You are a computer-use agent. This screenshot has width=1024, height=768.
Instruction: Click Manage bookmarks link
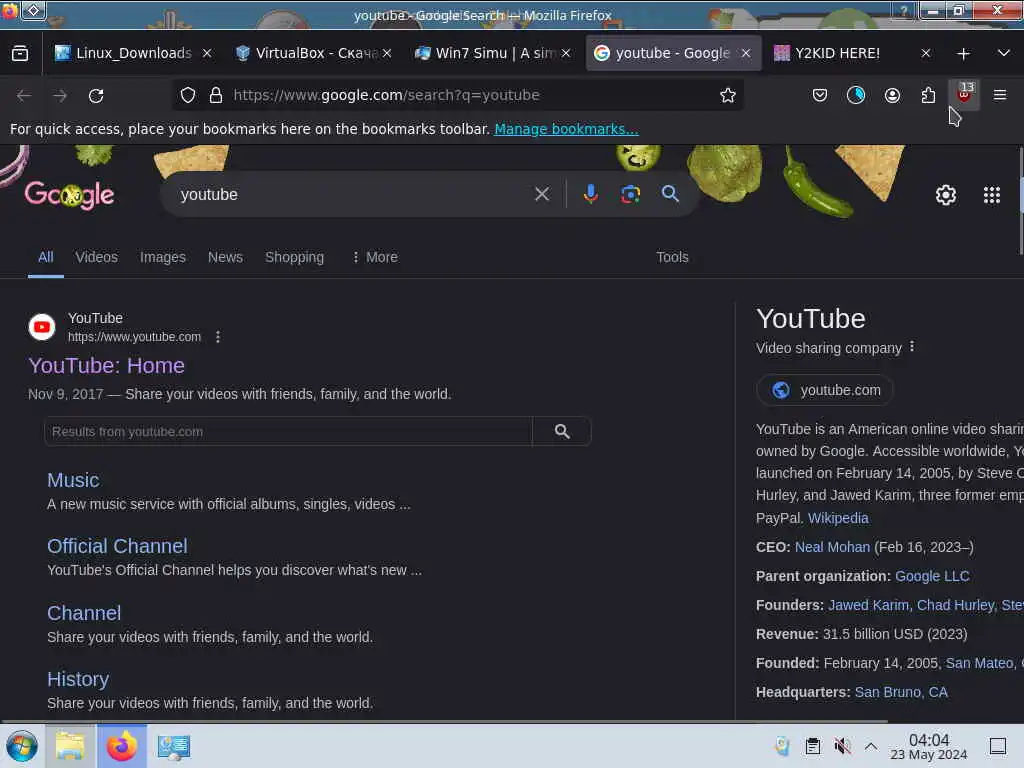point(566,129)
